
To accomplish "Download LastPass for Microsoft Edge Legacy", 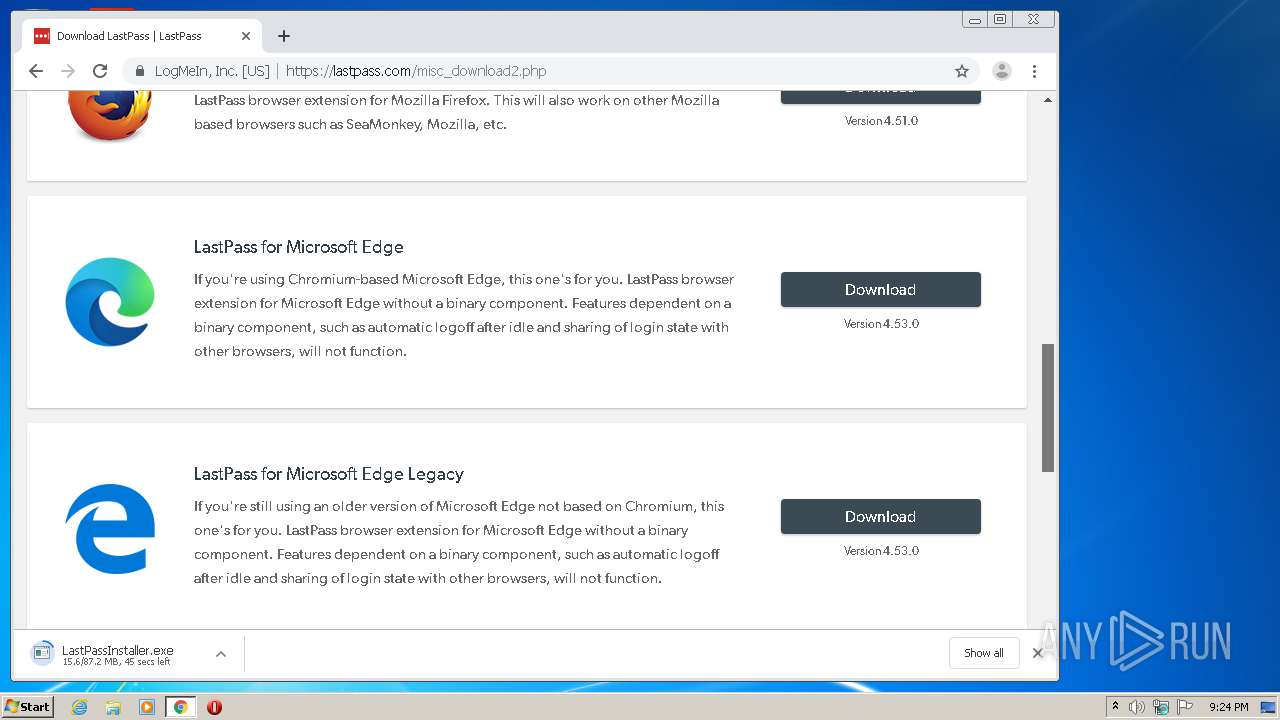I will coord(880,517).
